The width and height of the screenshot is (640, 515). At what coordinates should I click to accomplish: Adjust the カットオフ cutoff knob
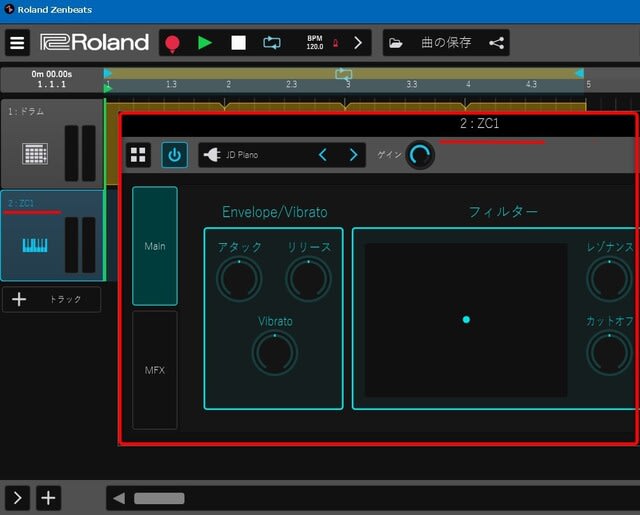[609, 353]
